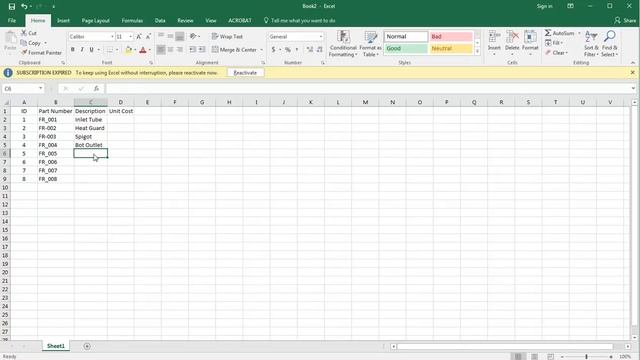
Task: Click the Insert cells icon
Action: click(494, 37)
